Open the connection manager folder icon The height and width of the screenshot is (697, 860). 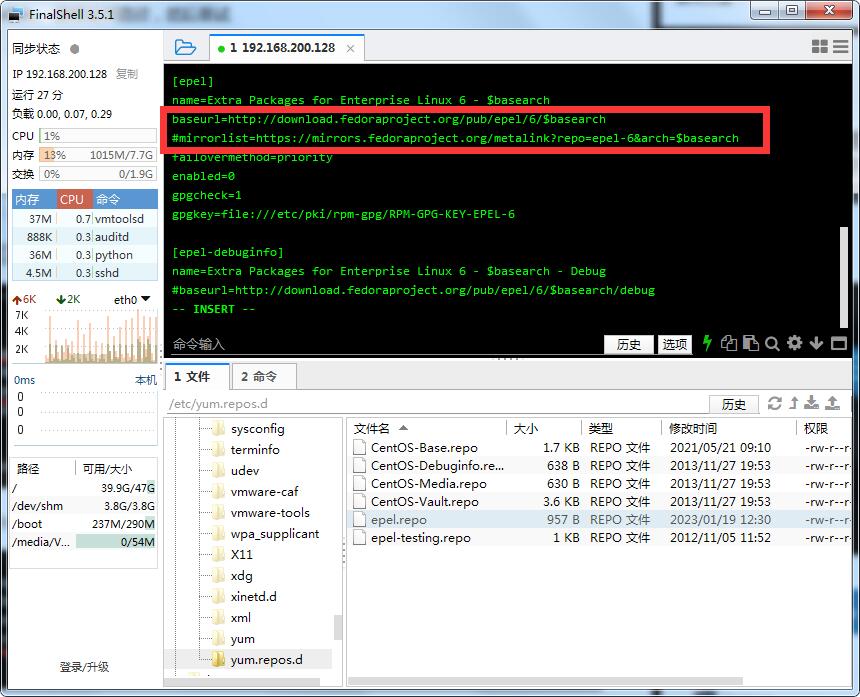(x=185, y=47)
